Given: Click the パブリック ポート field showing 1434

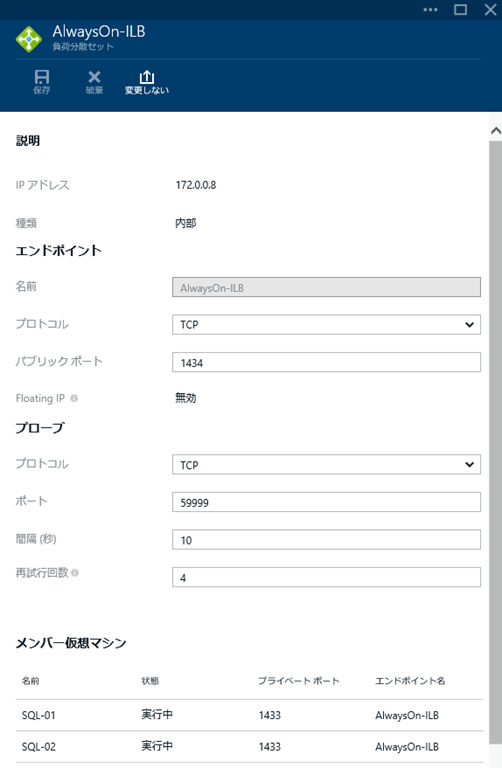Looking at the screenshot, I should (326, 362).
